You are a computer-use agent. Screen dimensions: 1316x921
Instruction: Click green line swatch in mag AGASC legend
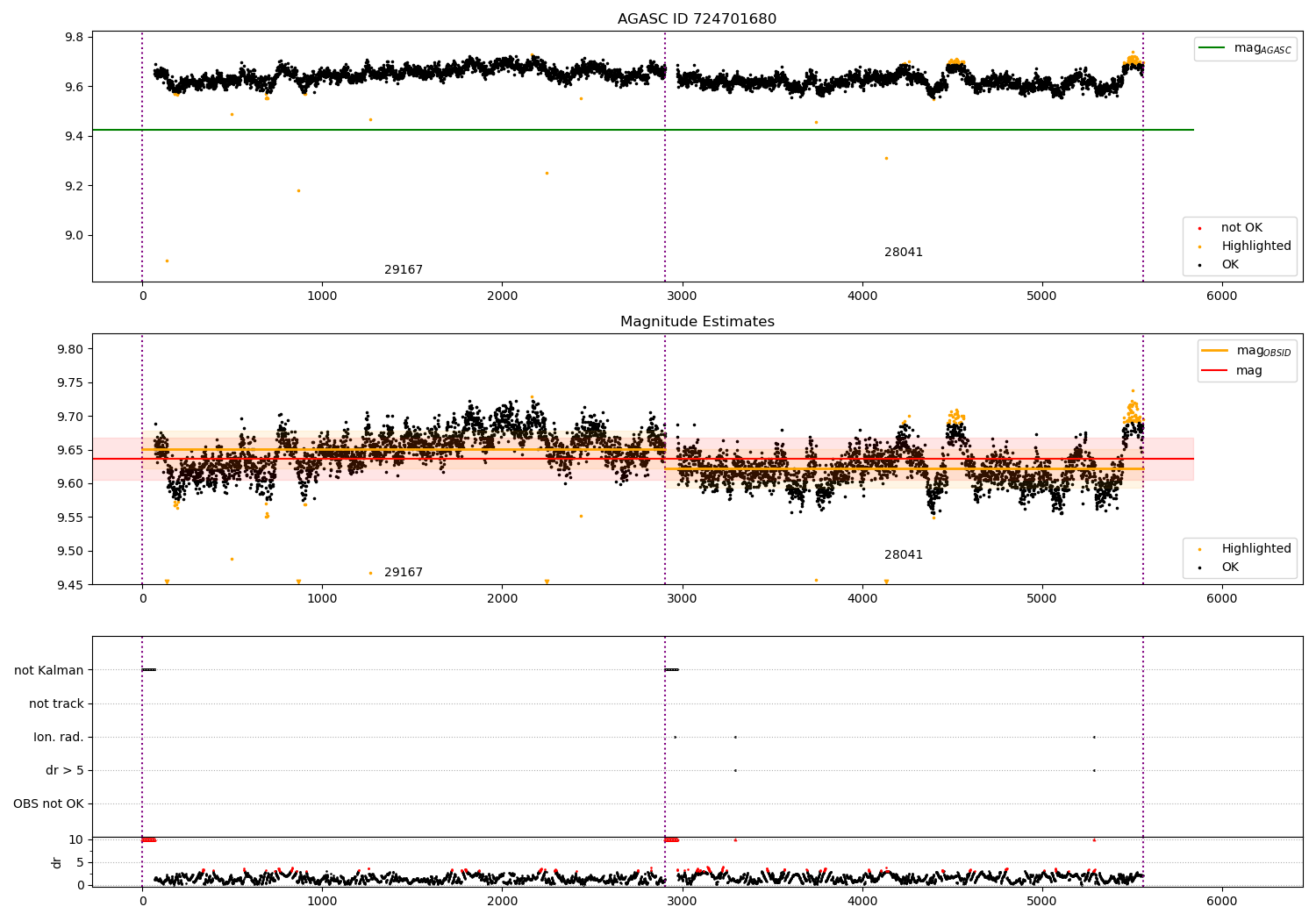coord(1212,48)
